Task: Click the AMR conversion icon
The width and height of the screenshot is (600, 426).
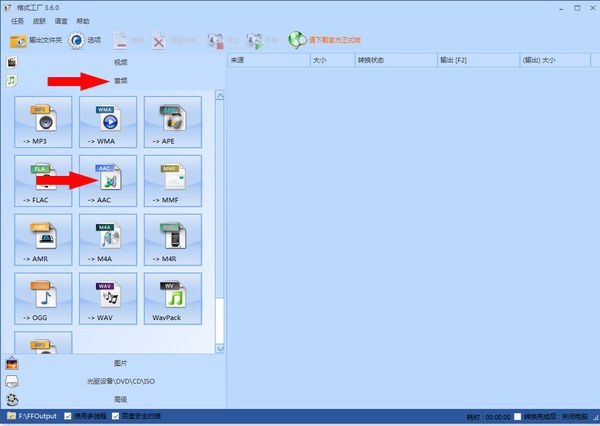Action: click(x=42, y=240)
